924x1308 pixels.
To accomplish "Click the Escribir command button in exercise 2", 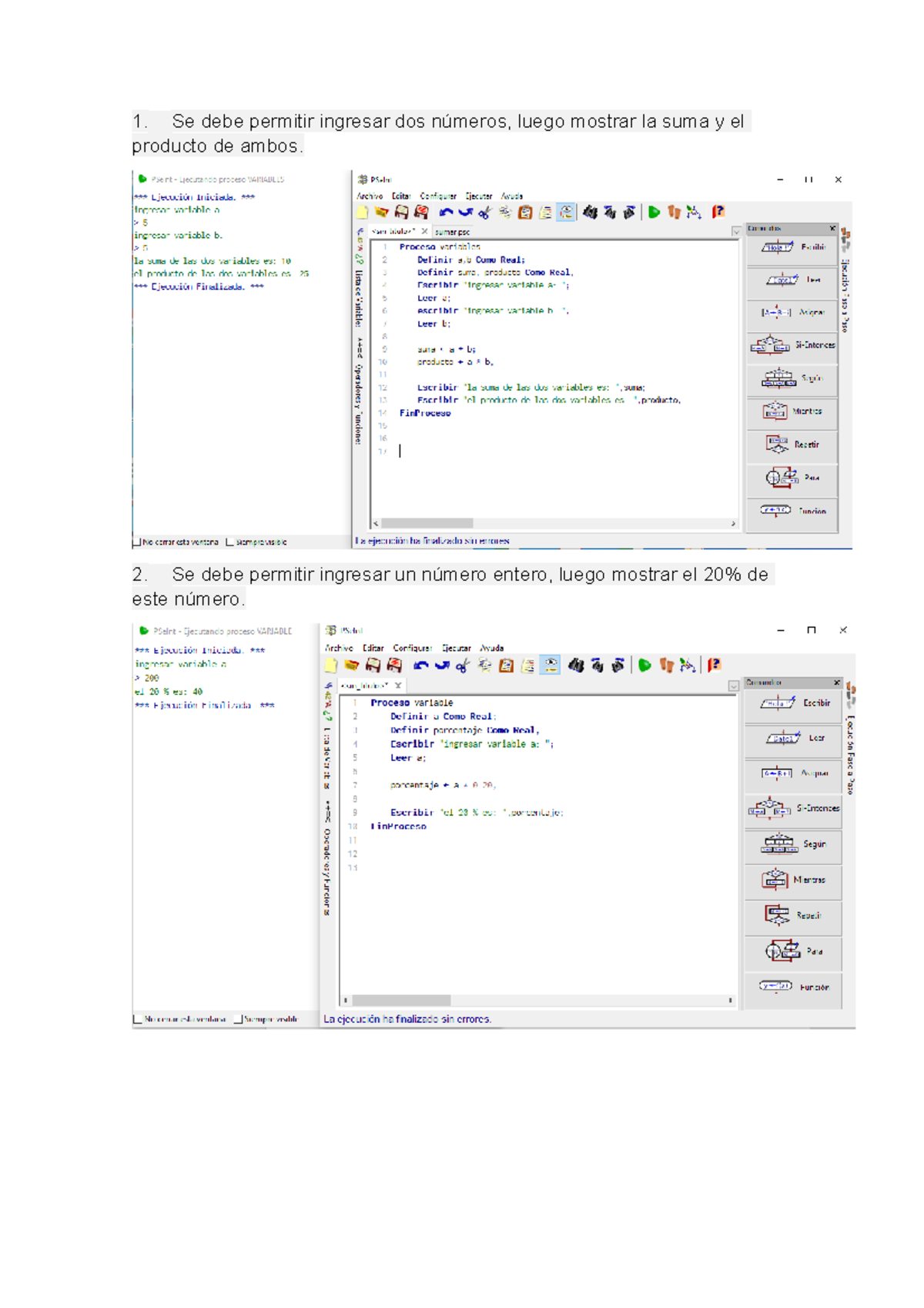I will (x=793, y=703).
